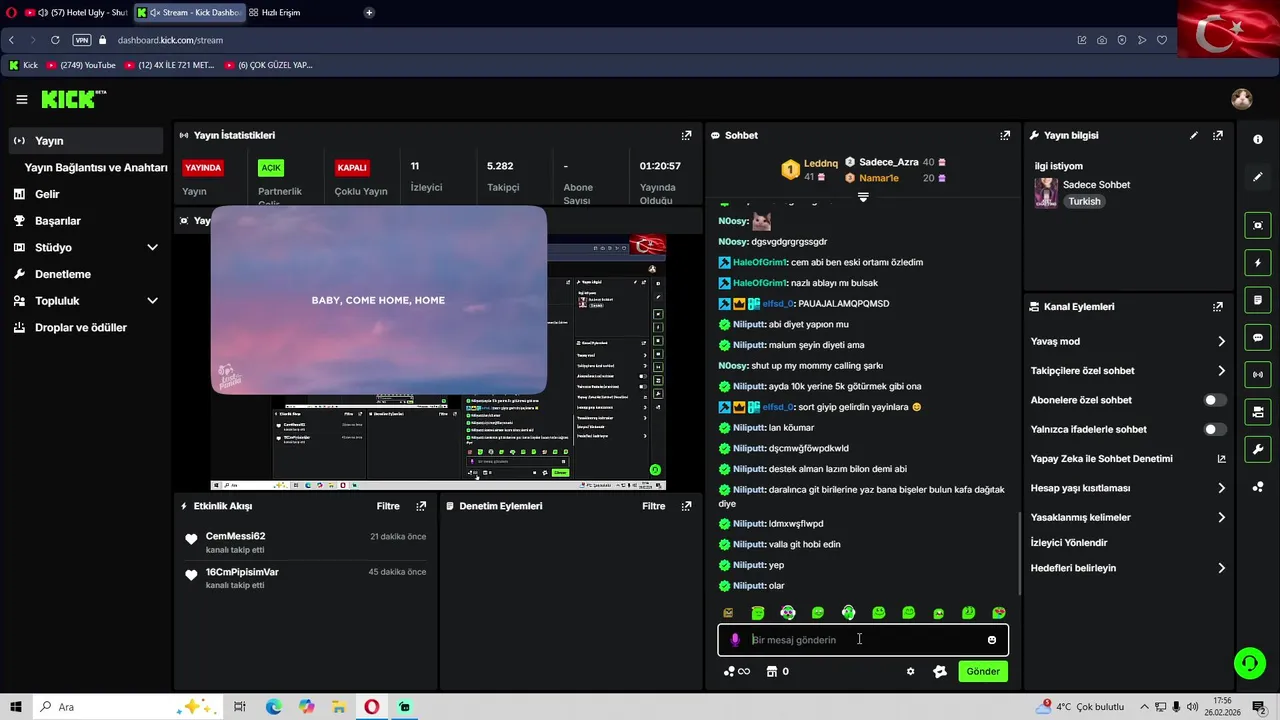Click the three-dots icon below sidebar wrench
The image size is (1280, 720).
[x=1258, y=487]
